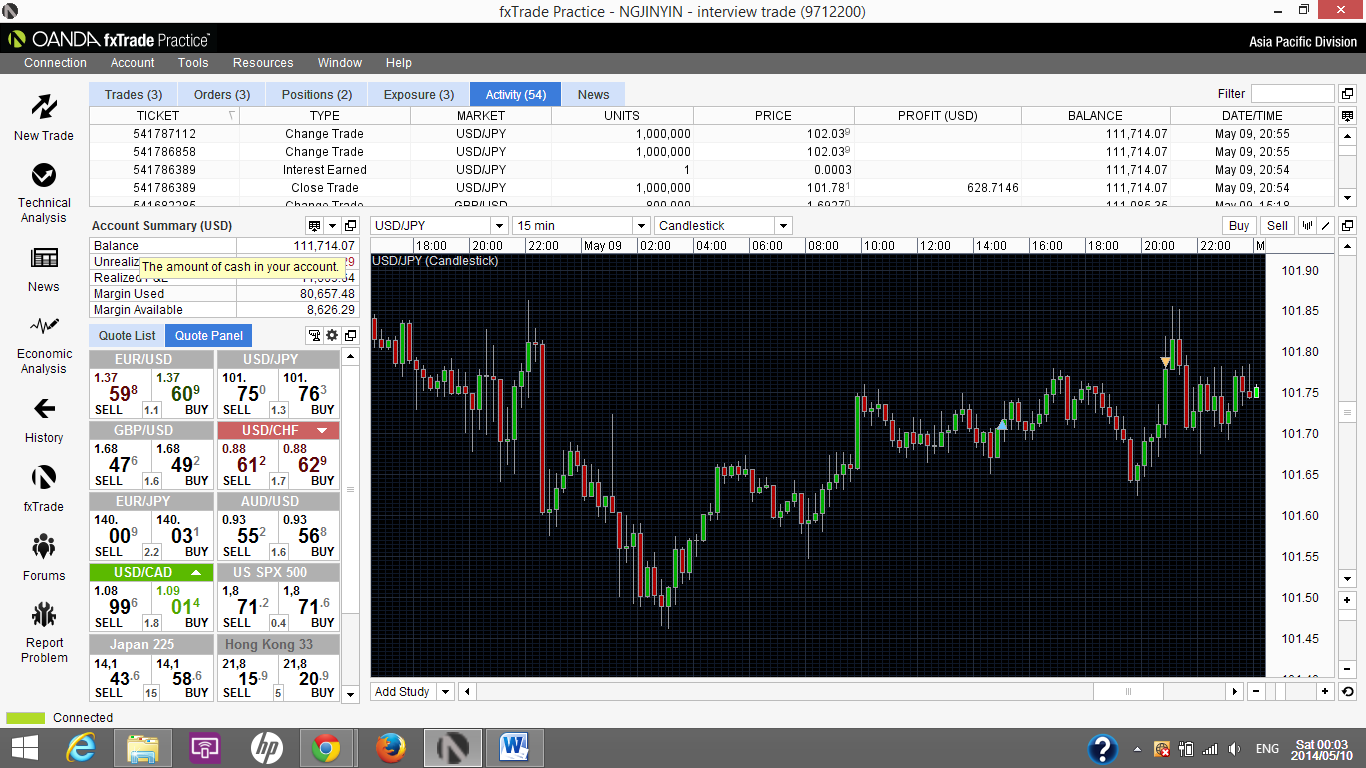
Task: Sell EUR/USD at 1.3759
Action: click(120, 394)
